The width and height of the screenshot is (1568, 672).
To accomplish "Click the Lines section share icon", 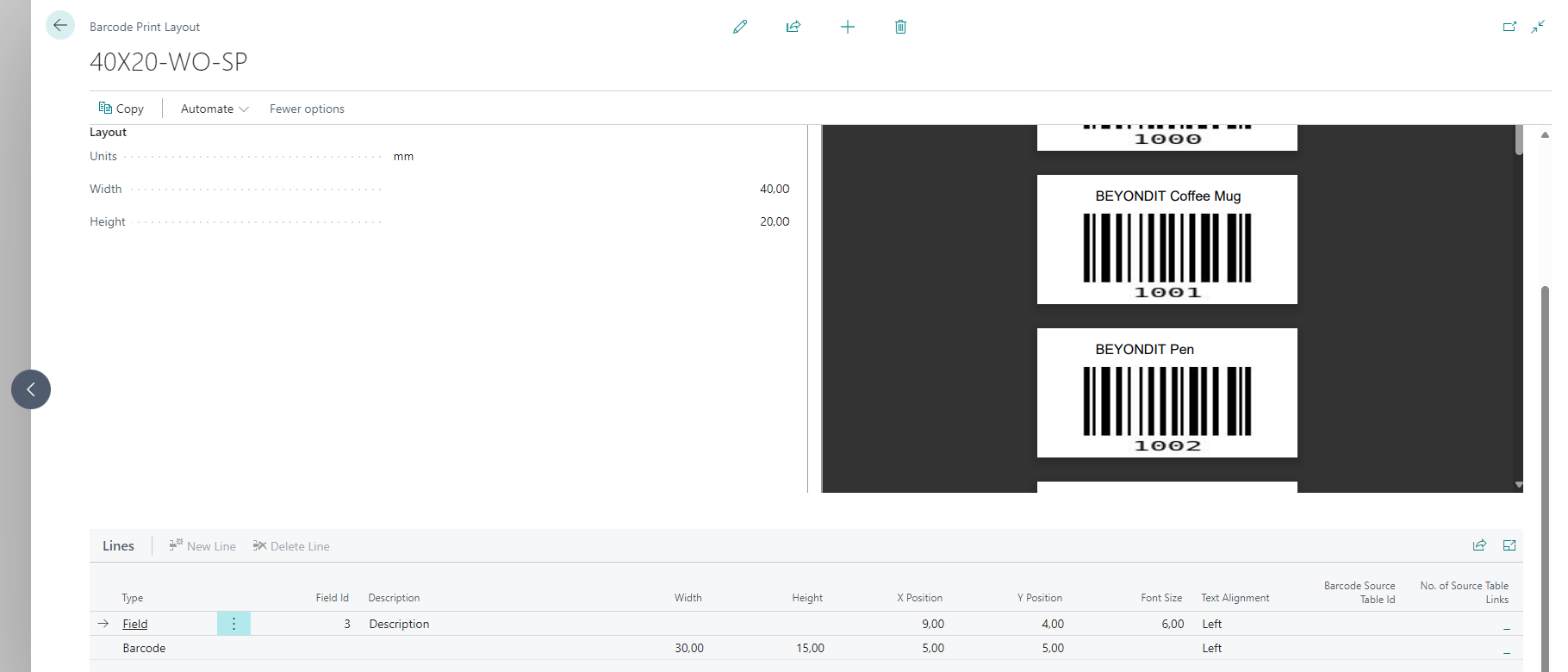I will click(x=1479, y=545).
